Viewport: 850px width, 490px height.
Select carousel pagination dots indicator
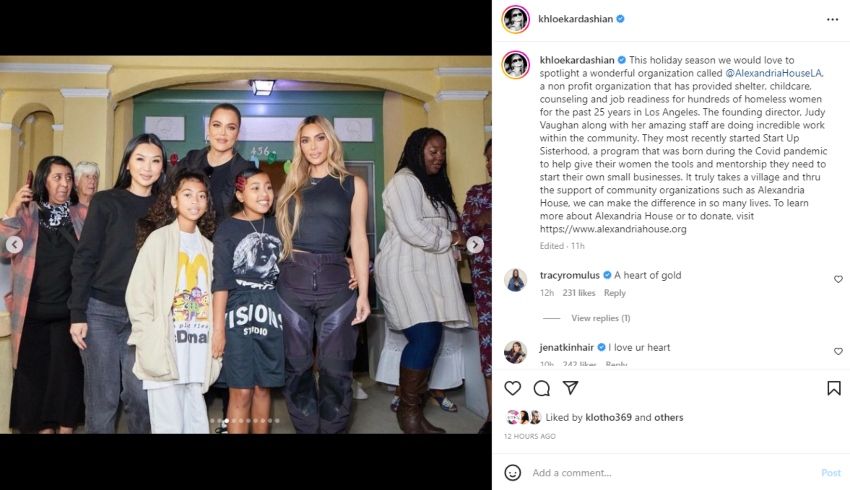pyautogui.click(x=245, y=421)
